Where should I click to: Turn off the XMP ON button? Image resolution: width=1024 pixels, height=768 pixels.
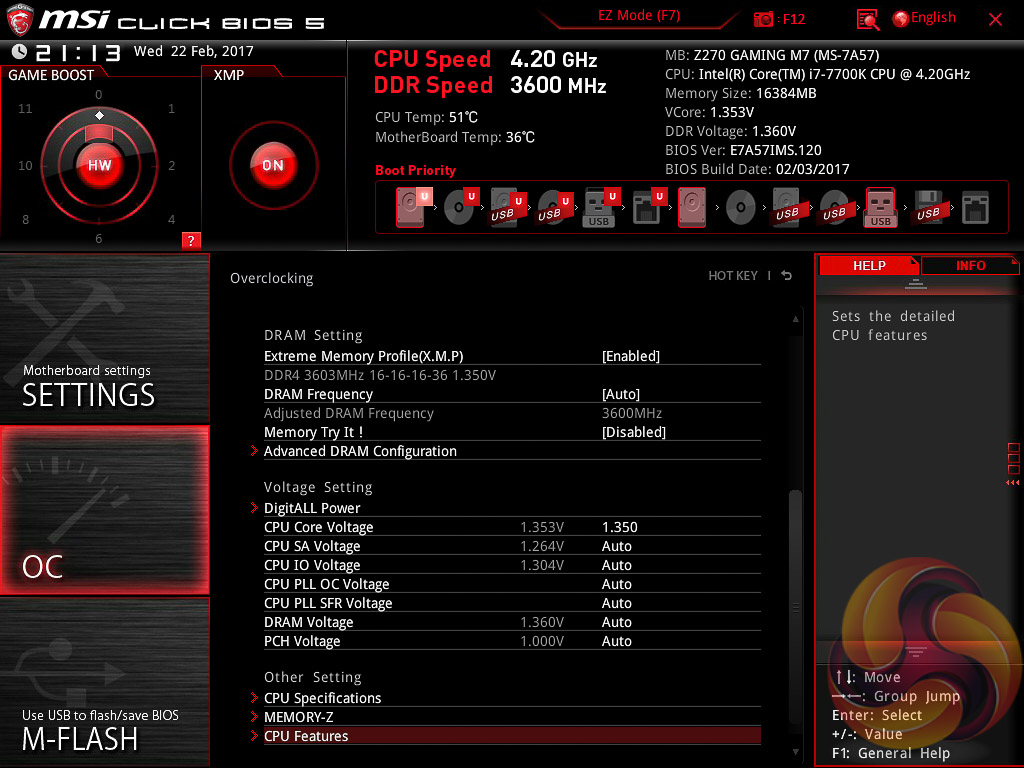(273, 165)
